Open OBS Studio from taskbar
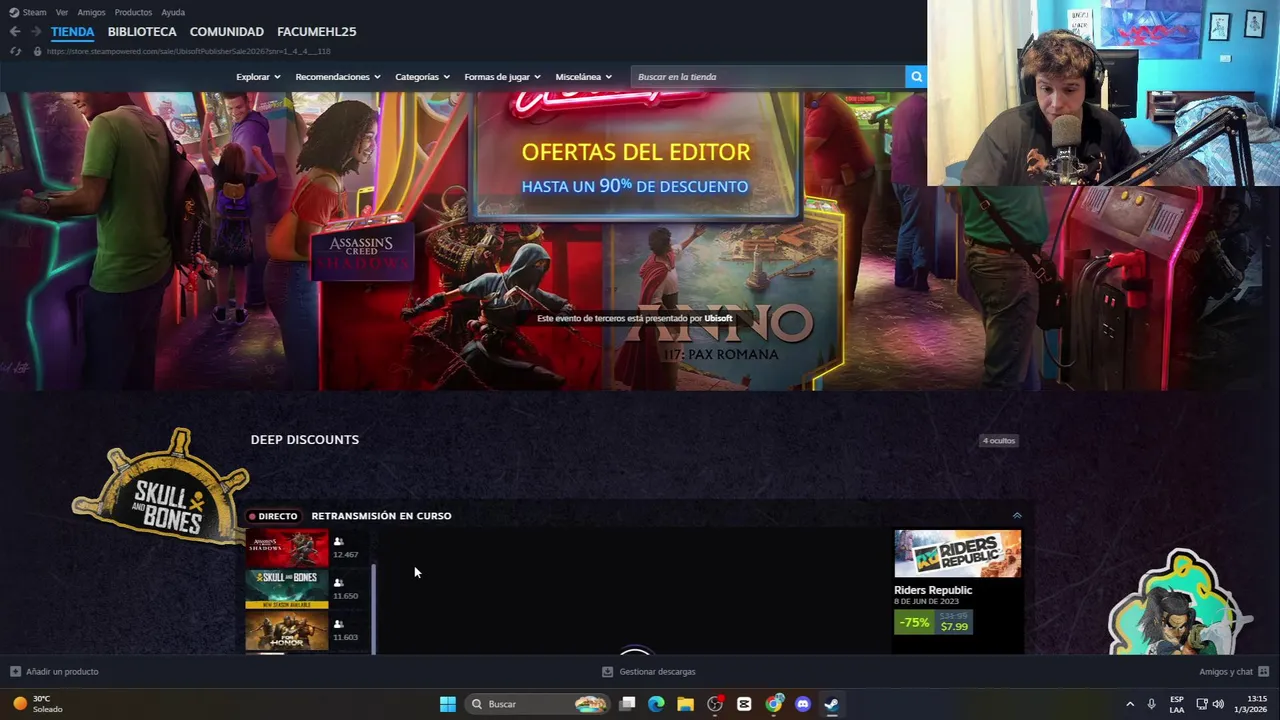1280x720 pixels. [715, 704]
